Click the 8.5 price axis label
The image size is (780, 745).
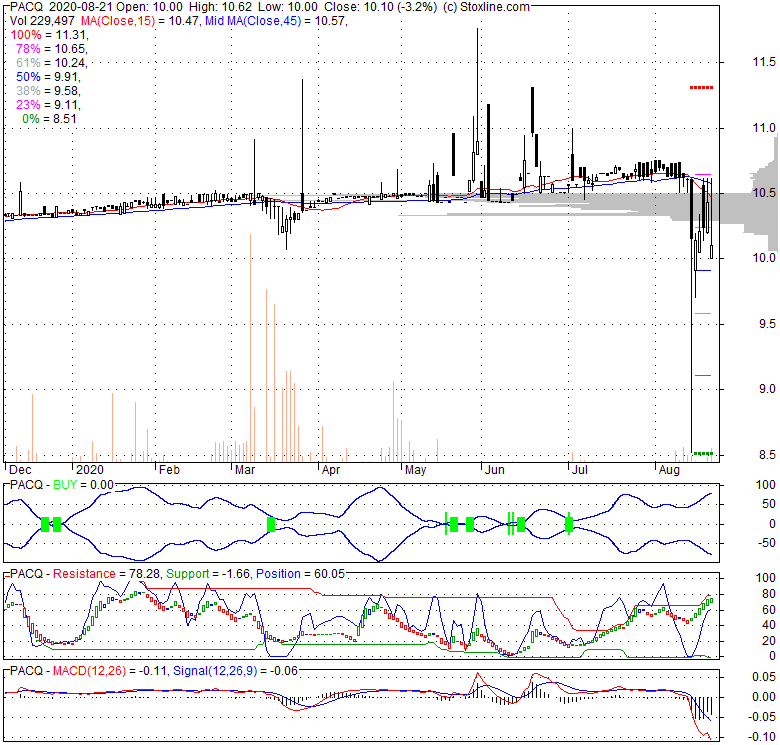767,455
